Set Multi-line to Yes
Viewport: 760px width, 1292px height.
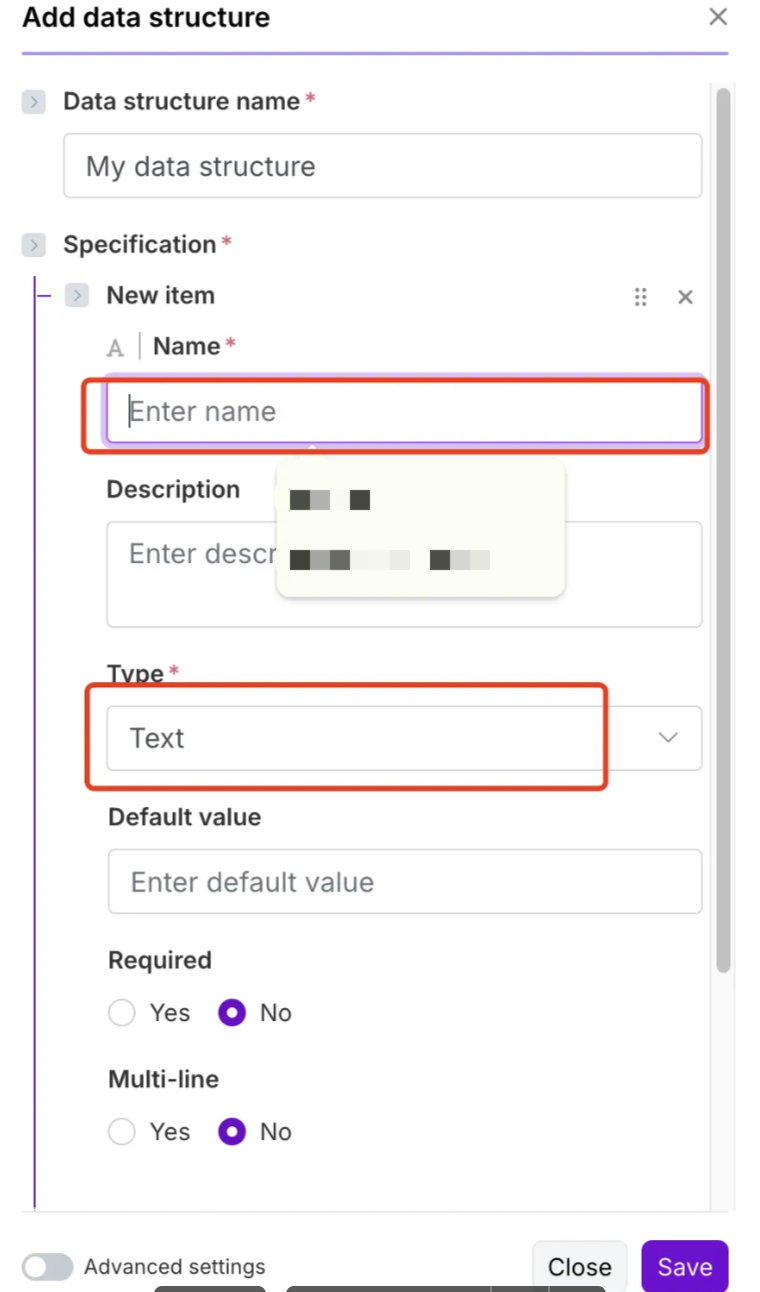[122, 1132]
